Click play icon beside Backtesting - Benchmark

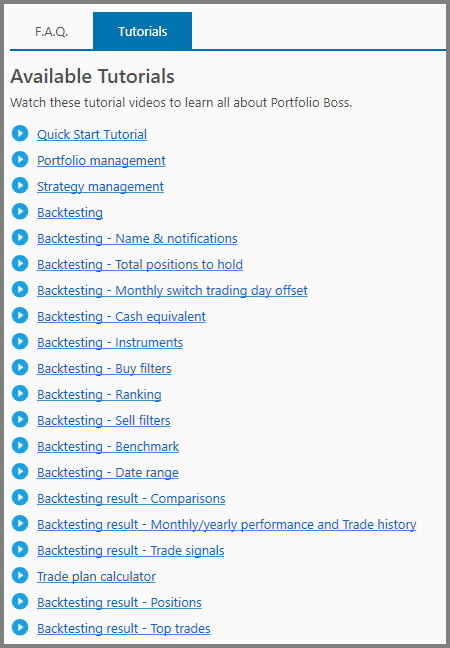click(20, 446)
